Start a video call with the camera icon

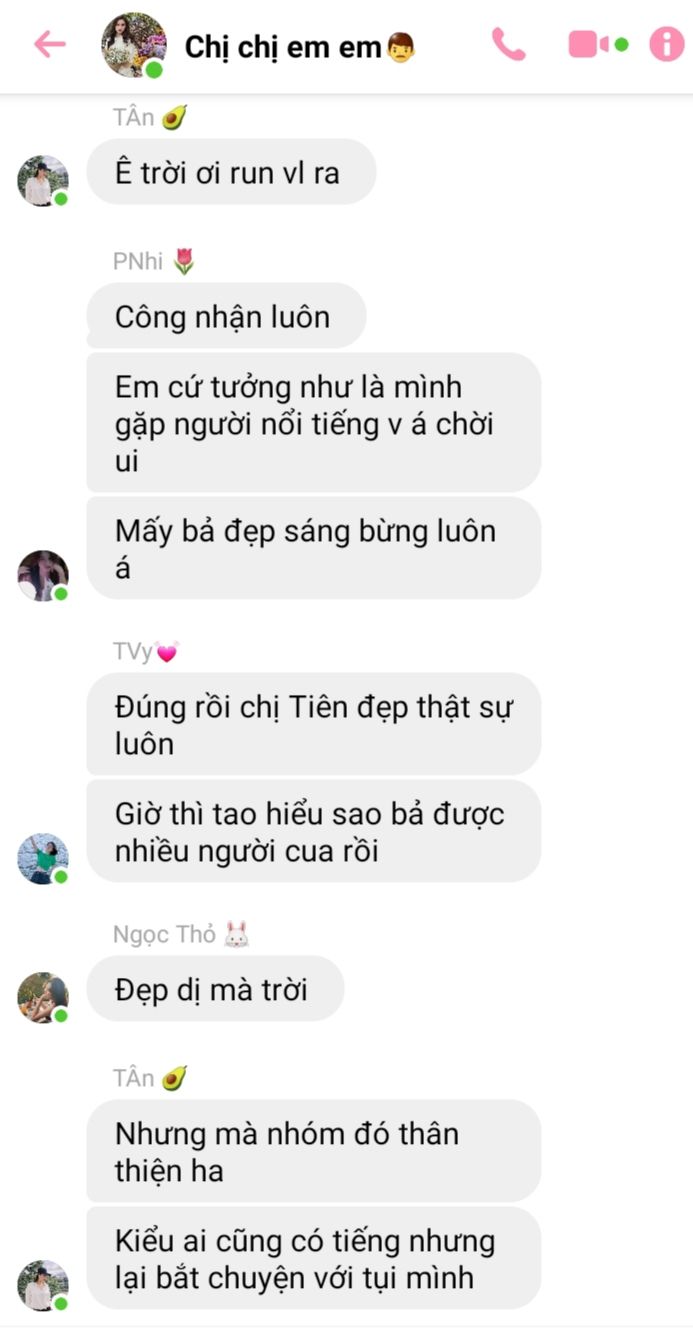point(597,45)
